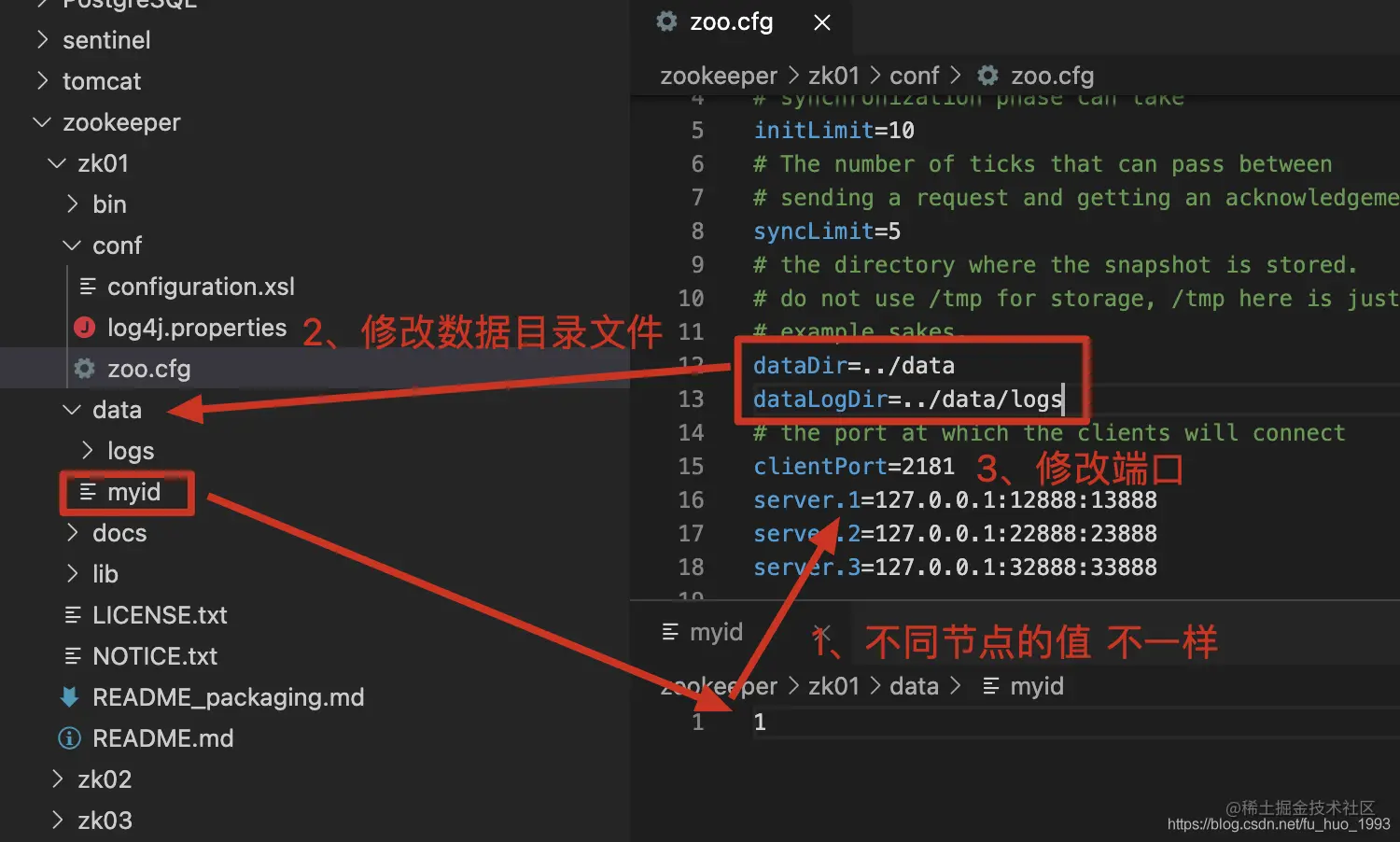
Task: Expand the logs folder chevron
Action: tap(87, 450)
